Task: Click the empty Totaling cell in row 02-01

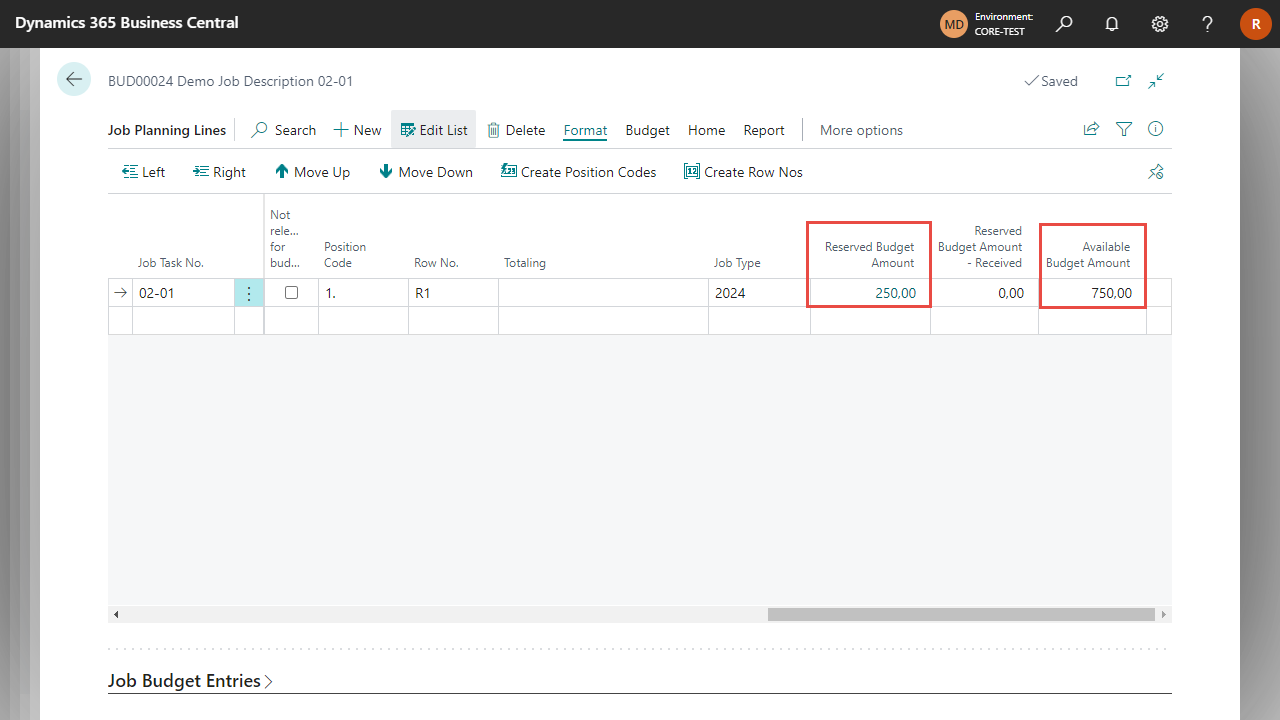Action: point(603,293)
